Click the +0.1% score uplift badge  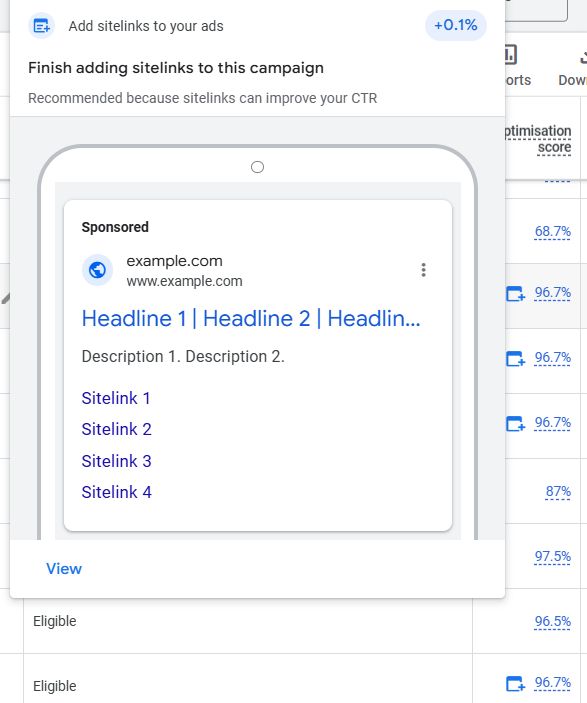(x=456, y=26)
